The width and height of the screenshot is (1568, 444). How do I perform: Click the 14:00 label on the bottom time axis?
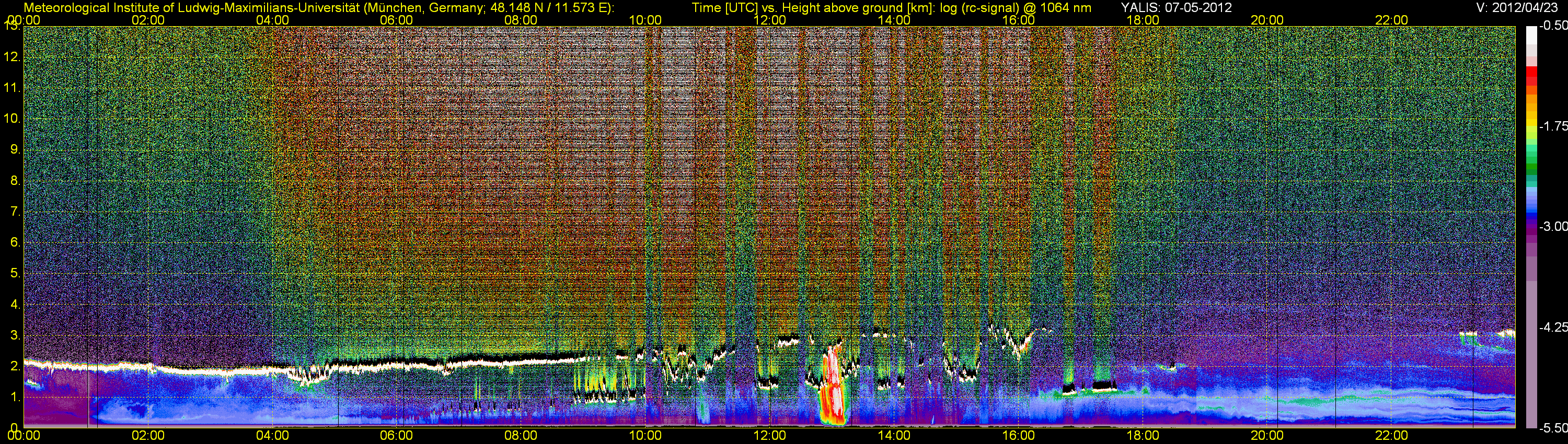tap(894, 436)
